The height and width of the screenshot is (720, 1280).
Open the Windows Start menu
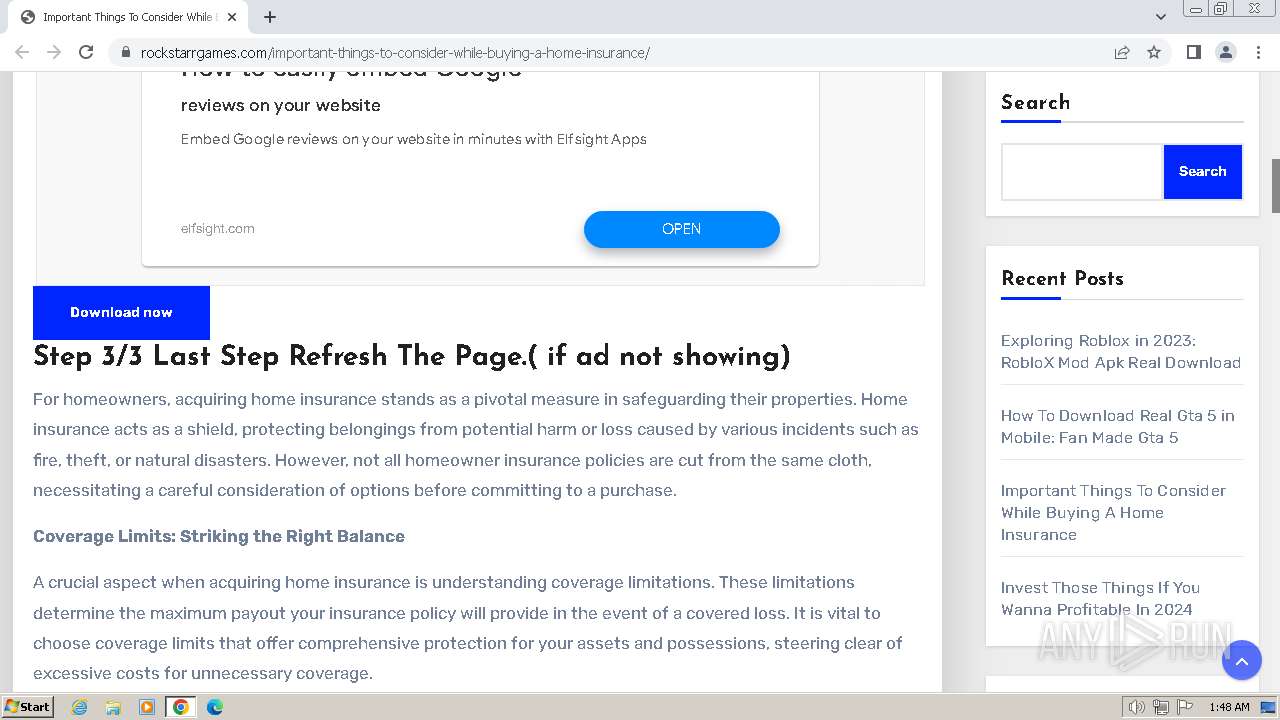pyautogui.click(x=28, y=706)
